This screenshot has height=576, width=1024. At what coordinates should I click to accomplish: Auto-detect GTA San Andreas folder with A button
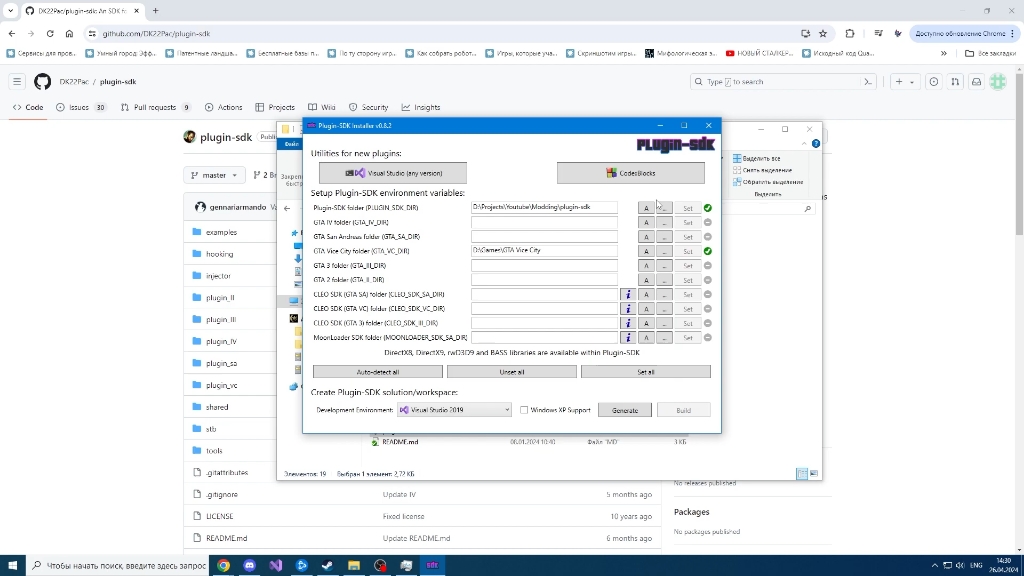coord(646,237)
